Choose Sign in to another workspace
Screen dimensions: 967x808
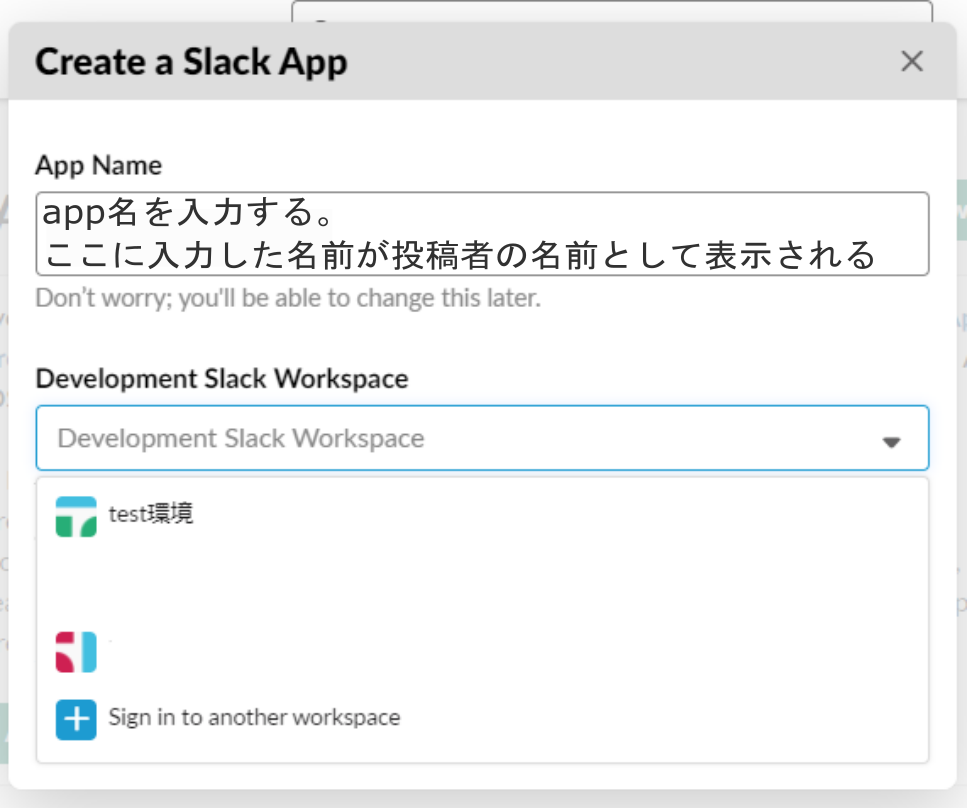coord(253,718)
